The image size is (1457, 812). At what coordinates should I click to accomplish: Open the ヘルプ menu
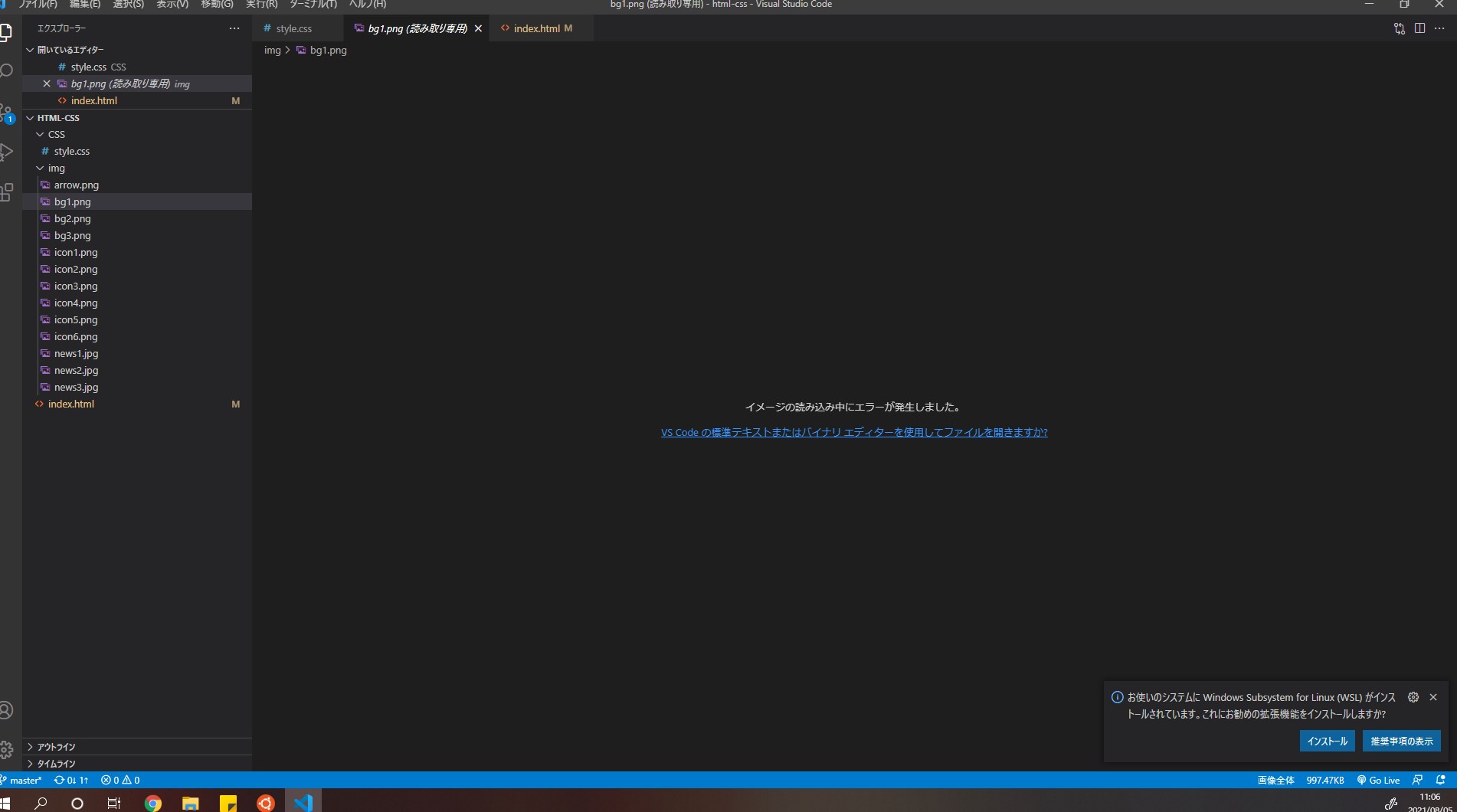(x=366, y=5)
